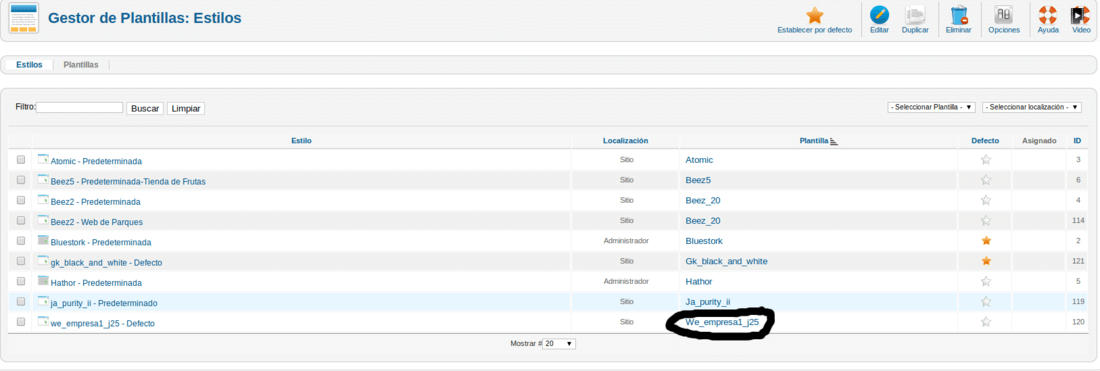Image resolution: width=1100 pixels, height=371 pixels.
Task: Click default star for Hathor row
Action: click(986, 281)
